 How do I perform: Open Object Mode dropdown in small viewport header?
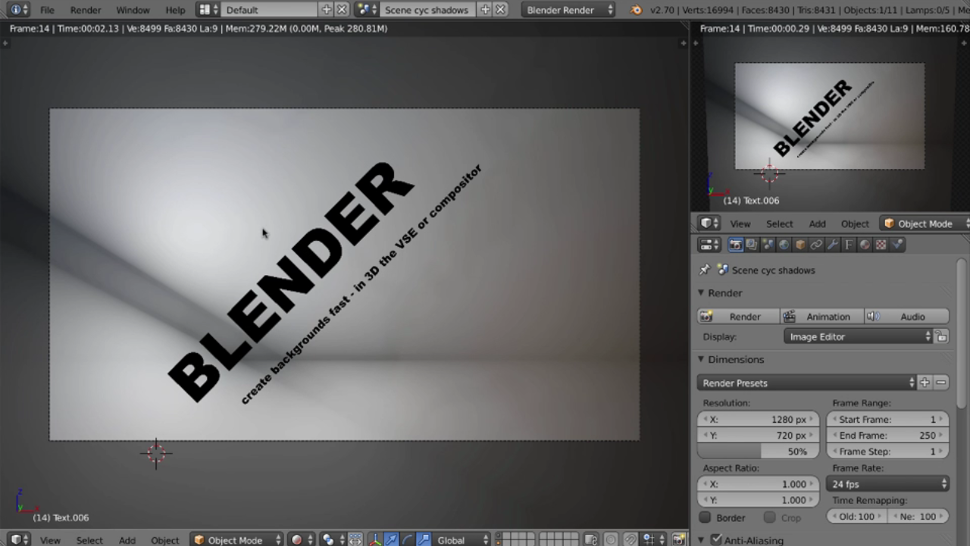click(x=925, y=224)
